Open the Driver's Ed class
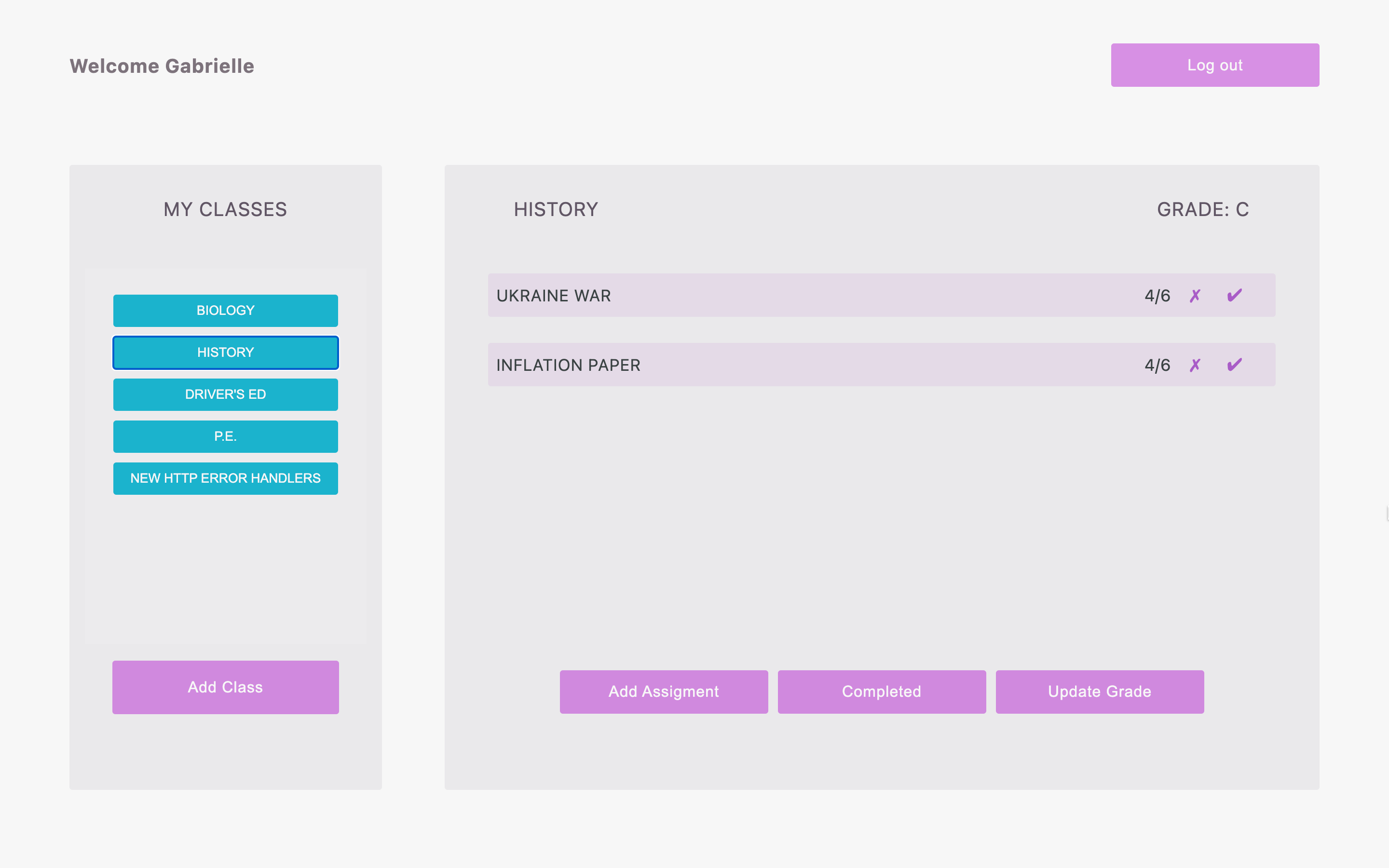The image size is (1389, 868). point(226,394)
